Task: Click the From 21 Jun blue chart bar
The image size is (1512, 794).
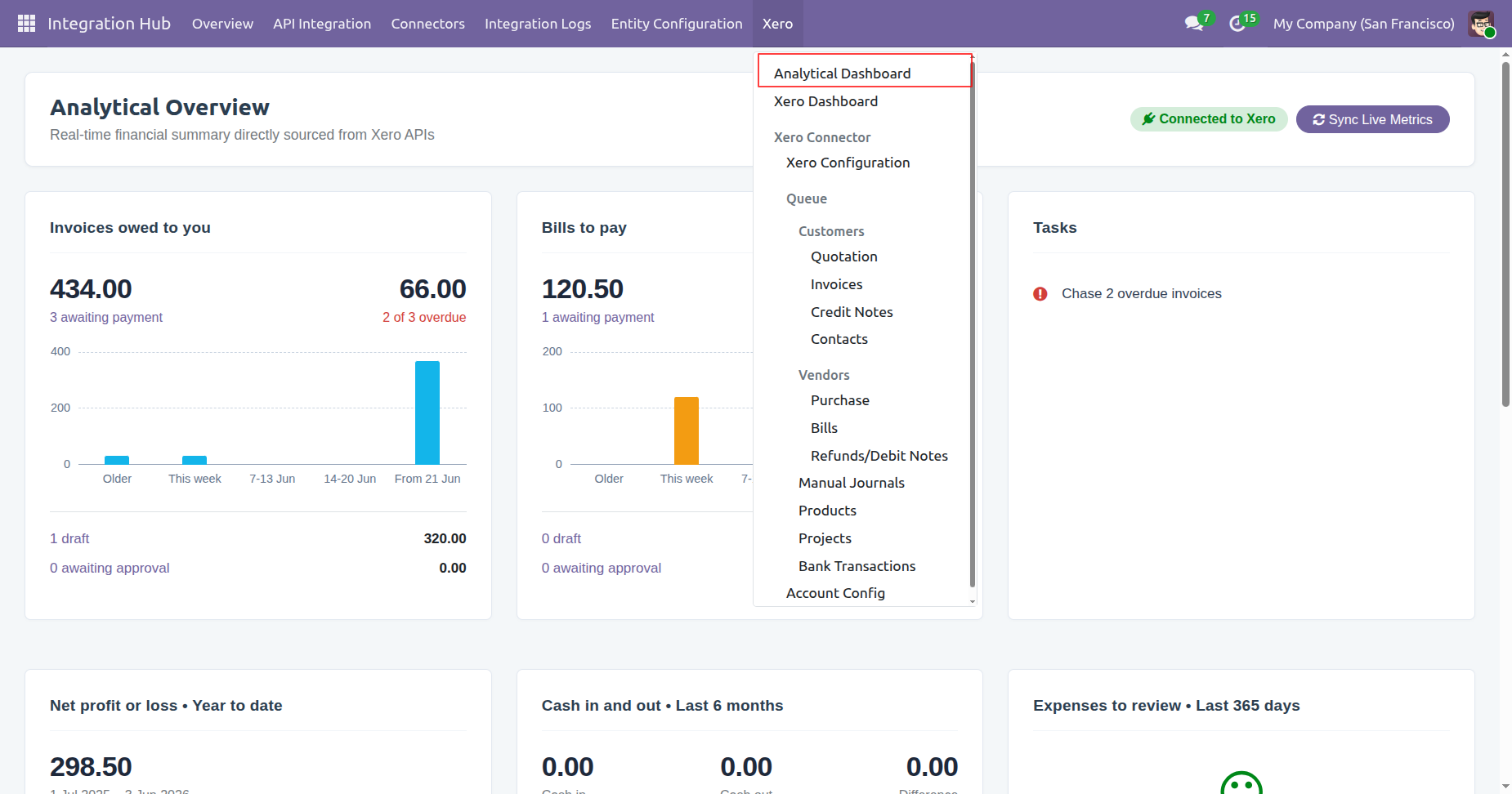Action: (427, 413)
